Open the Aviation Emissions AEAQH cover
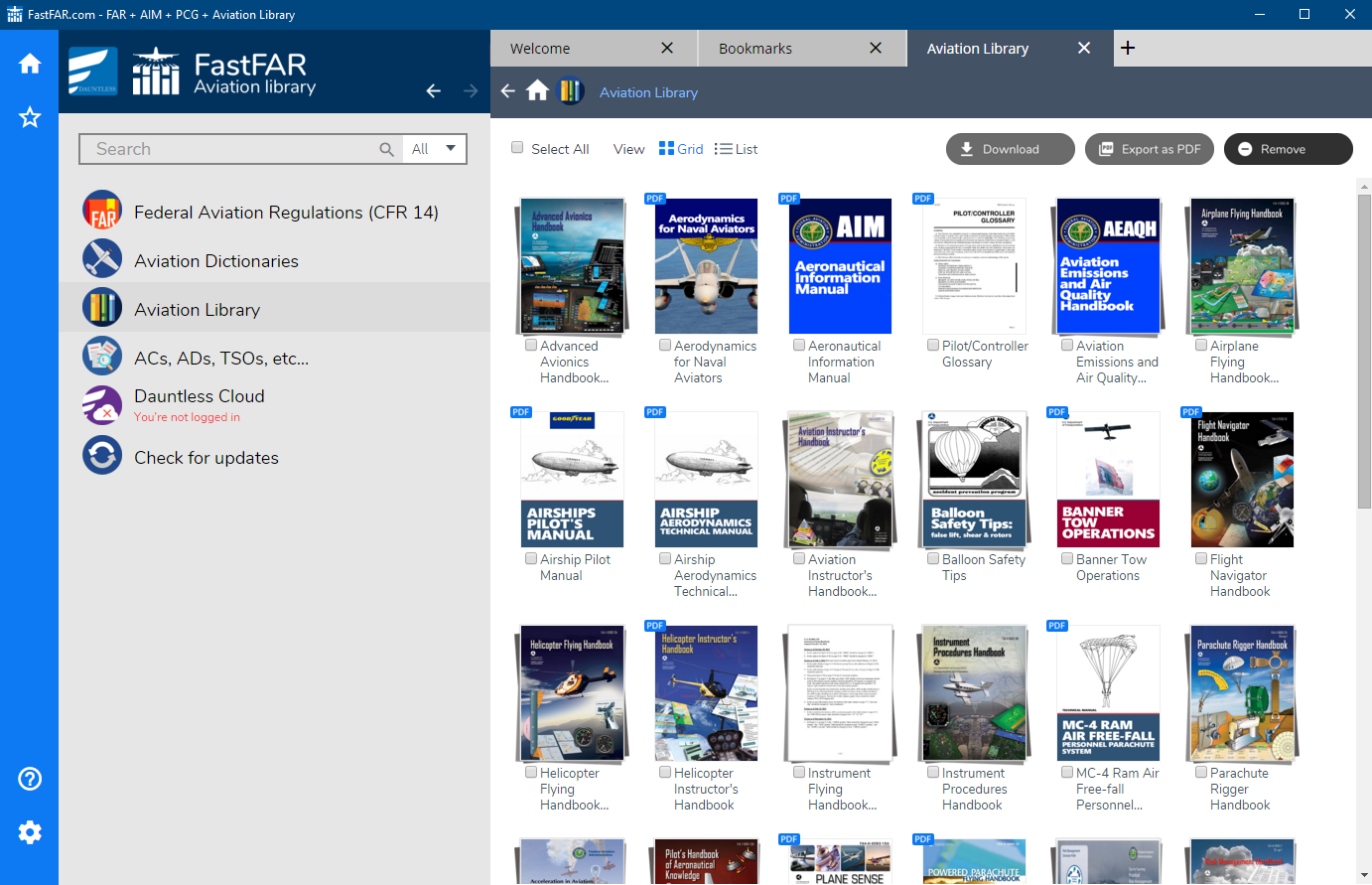The width and height of the screenshot is (1372, 885). tap(1108, 265)
